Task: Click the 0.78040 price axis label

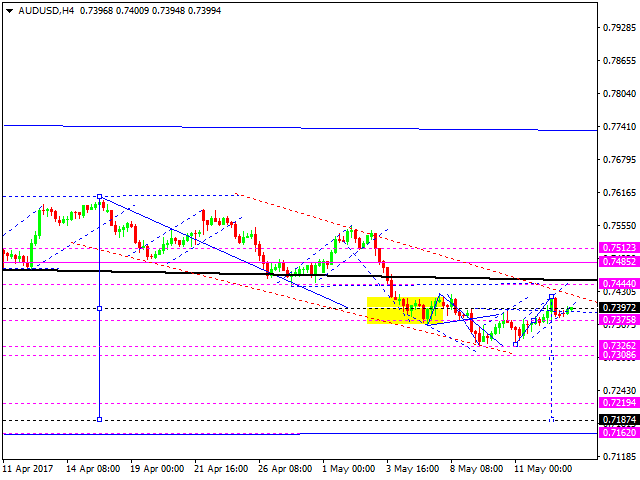Action: 619,93
